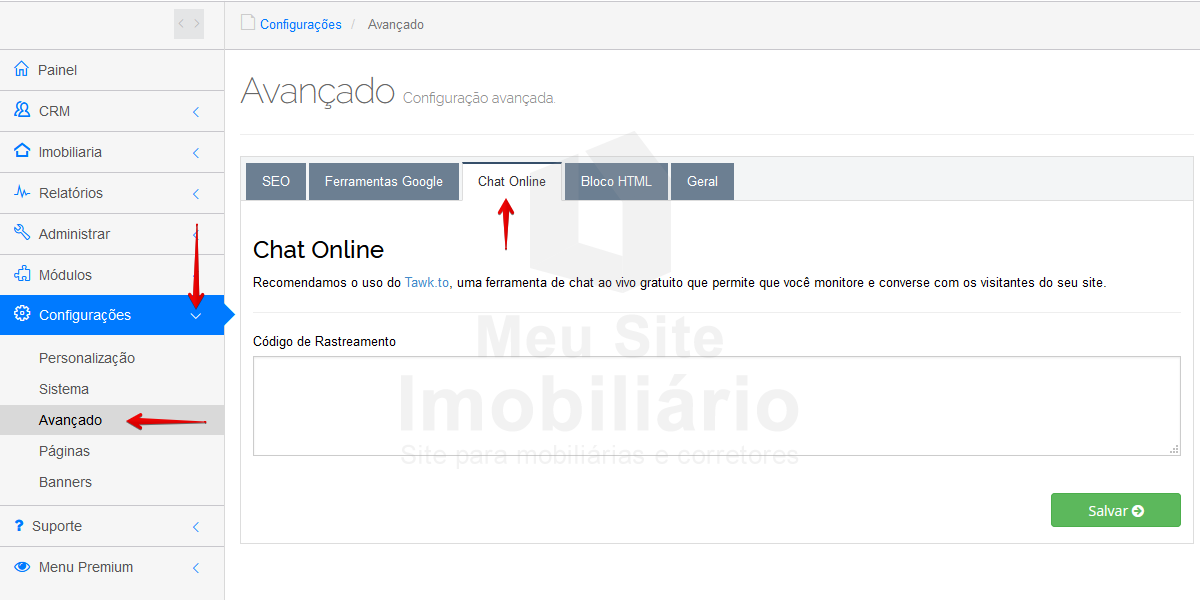Viewport: 1200px width, 600px height.
Task: Click the CRM users icon
Action: [22, 111]
